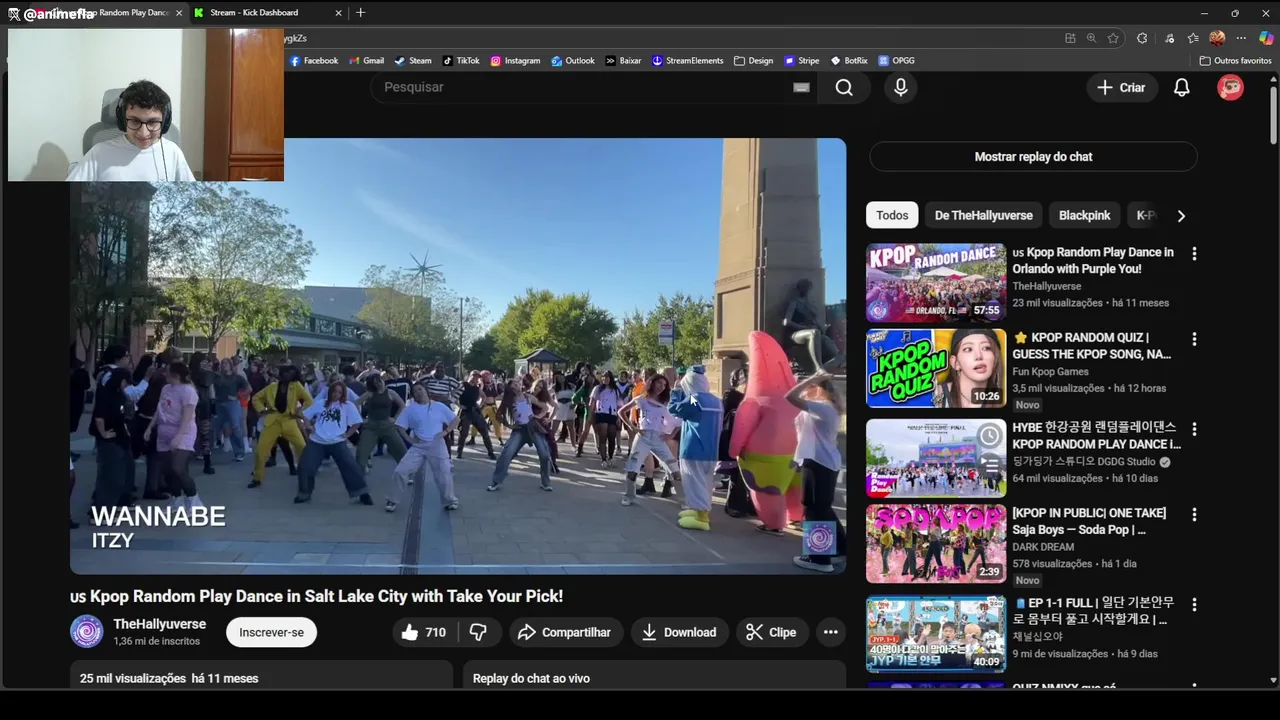1280x720 pixels.
Task: Open more actions ellipsis under video
Action: (x=830, y=632)
